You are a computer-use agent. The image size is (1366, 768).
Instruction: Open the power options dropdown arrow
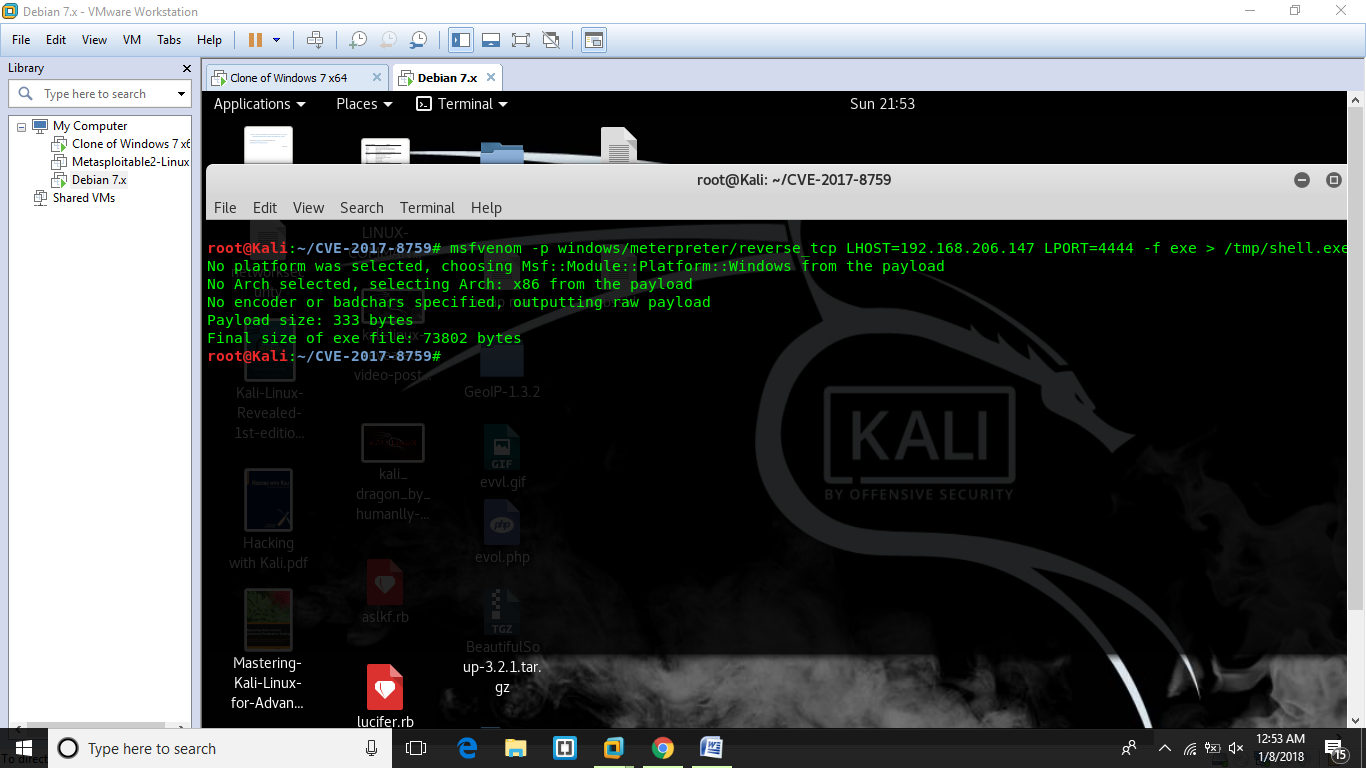click(277, 40)
